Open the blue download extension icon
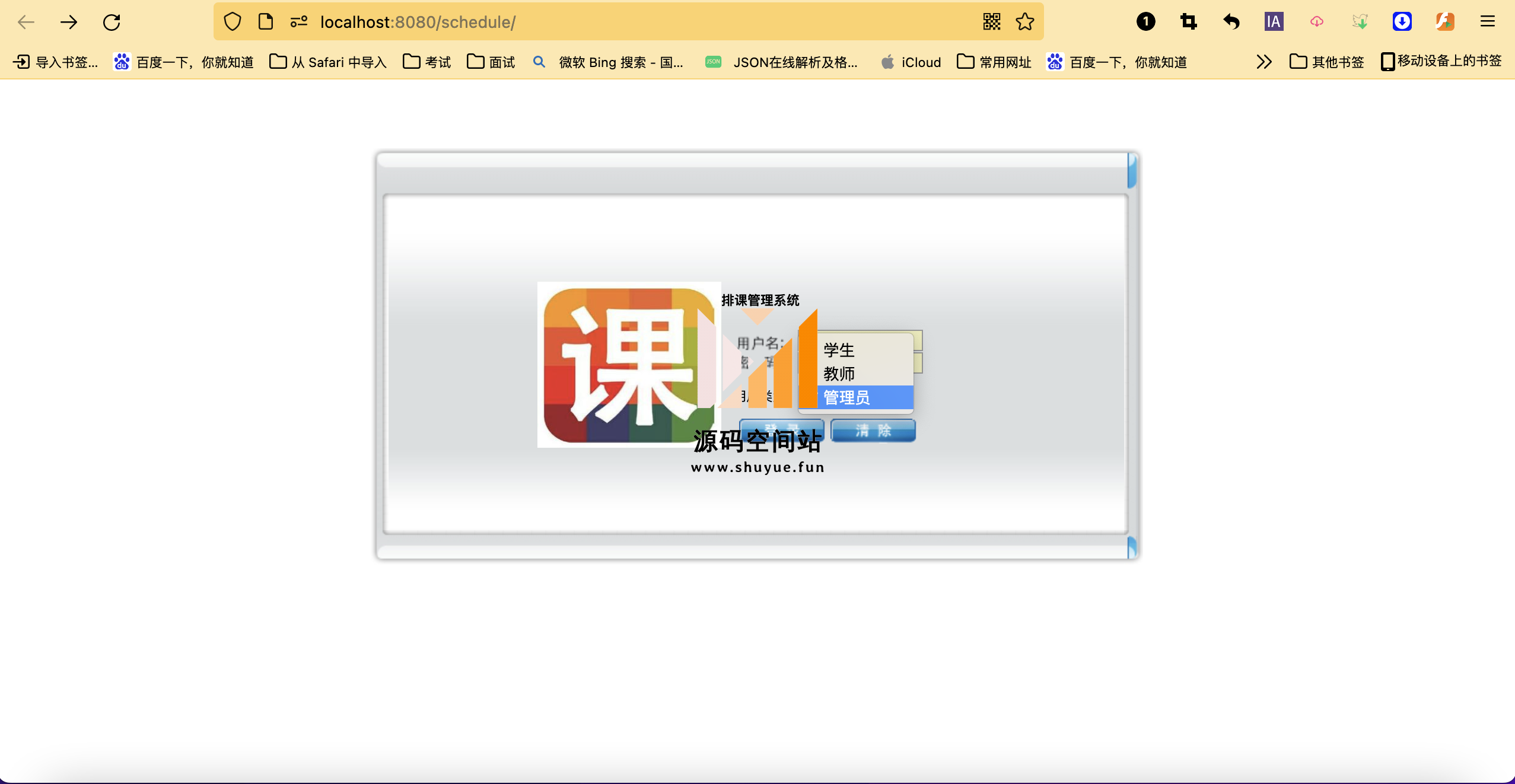The width and height of the screenshot is (1515, 784). pos(1402,22)
